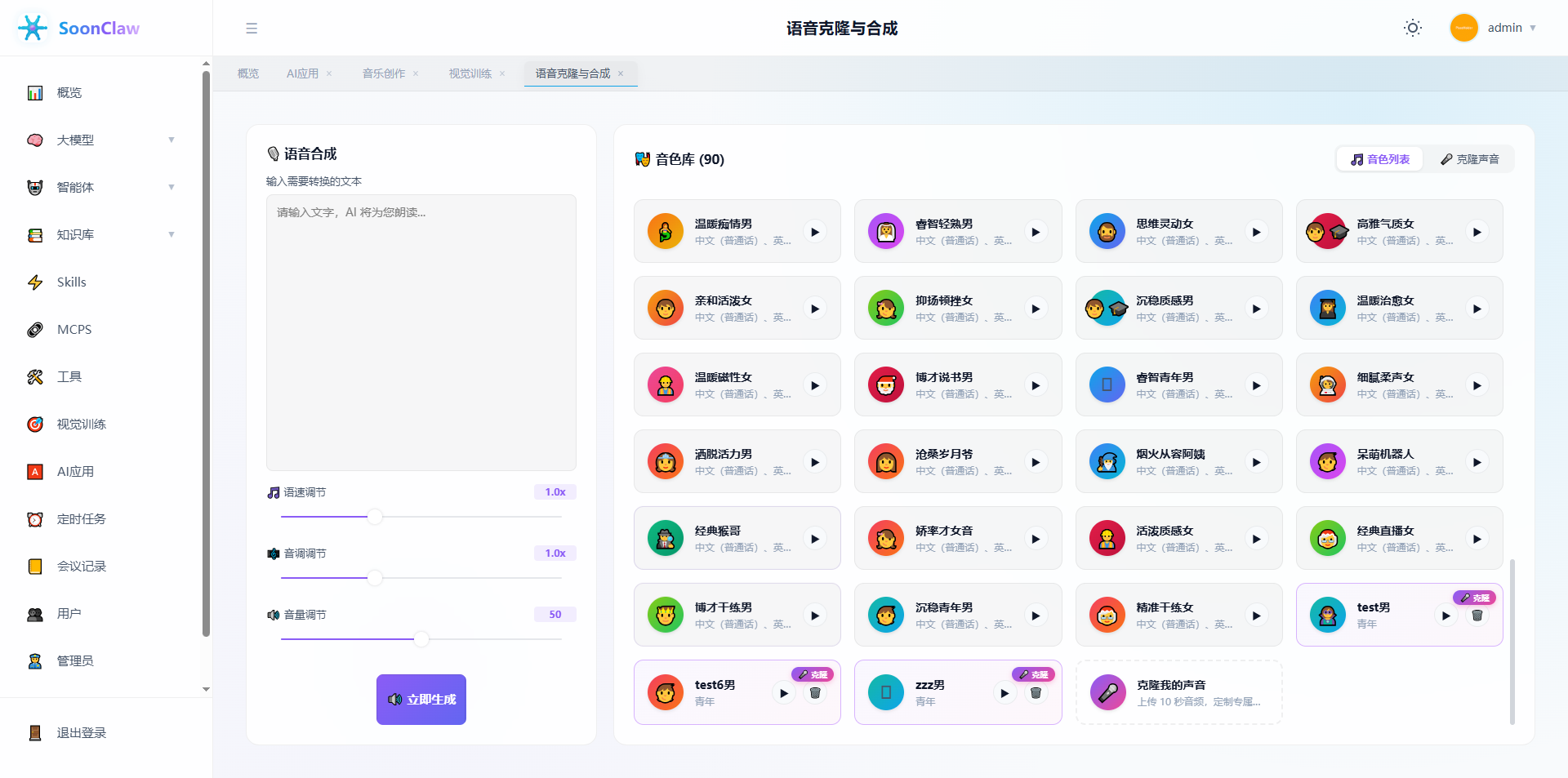Play the zzz男 cloned voice

1004,693
